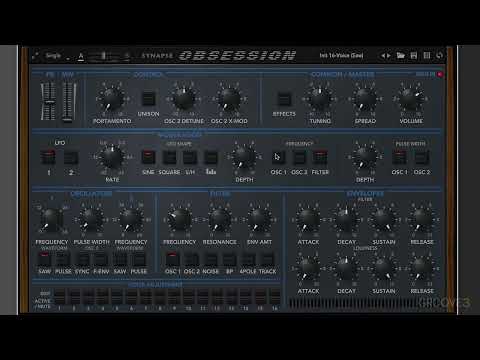Screen dimensions: 480x360
Task: Enable pulse width modulation for OSC 2
Action: click(x=422, y=157)
